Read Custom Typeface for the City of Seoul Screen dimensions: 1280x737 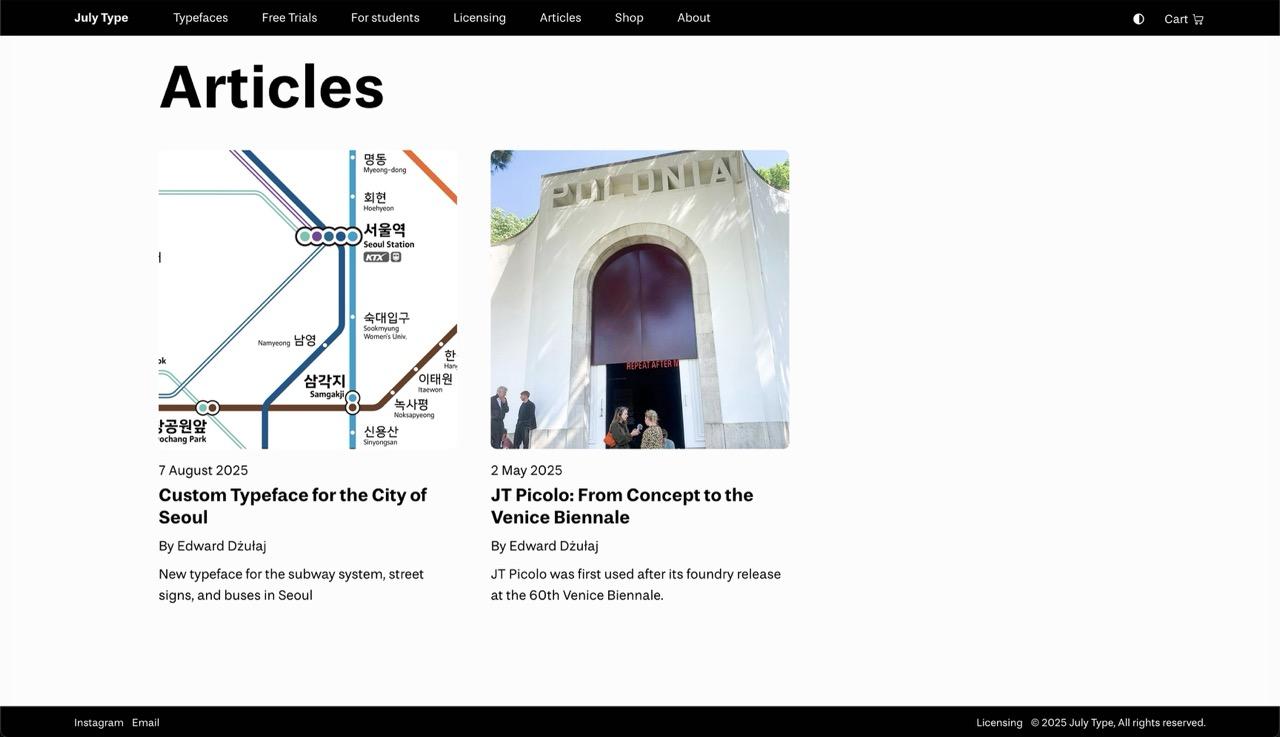[x=292, y=506]
